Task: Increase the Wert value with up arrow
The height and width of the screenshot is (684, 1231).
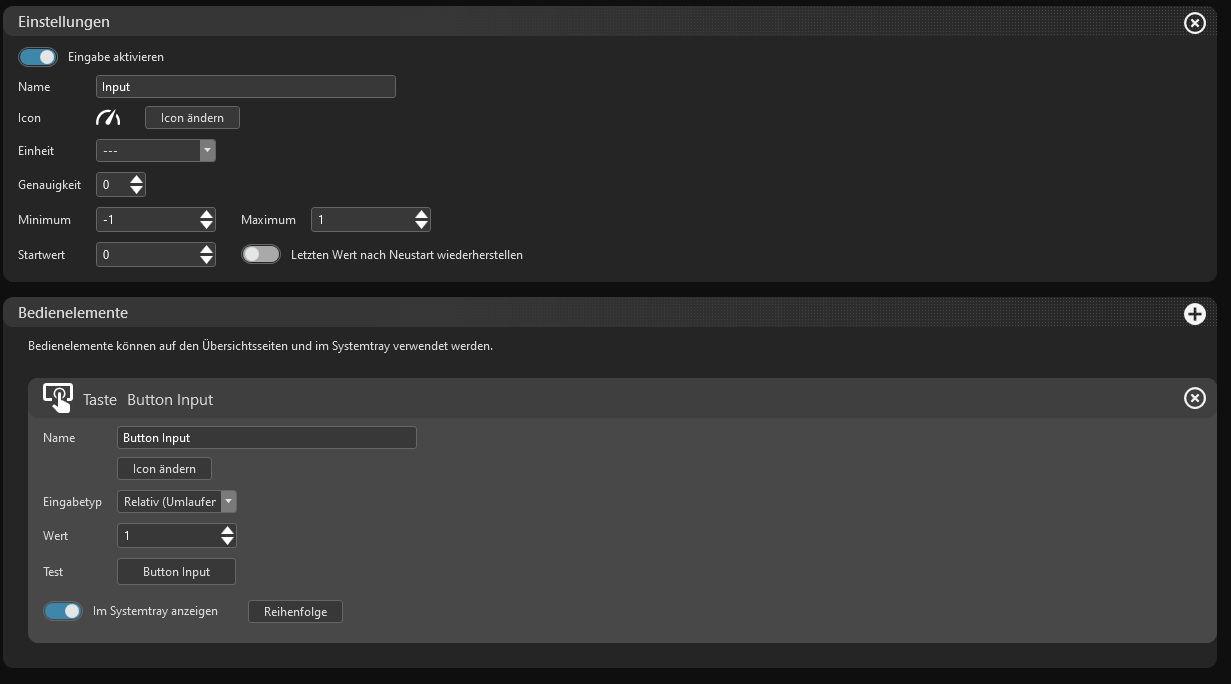Action: 228,530
